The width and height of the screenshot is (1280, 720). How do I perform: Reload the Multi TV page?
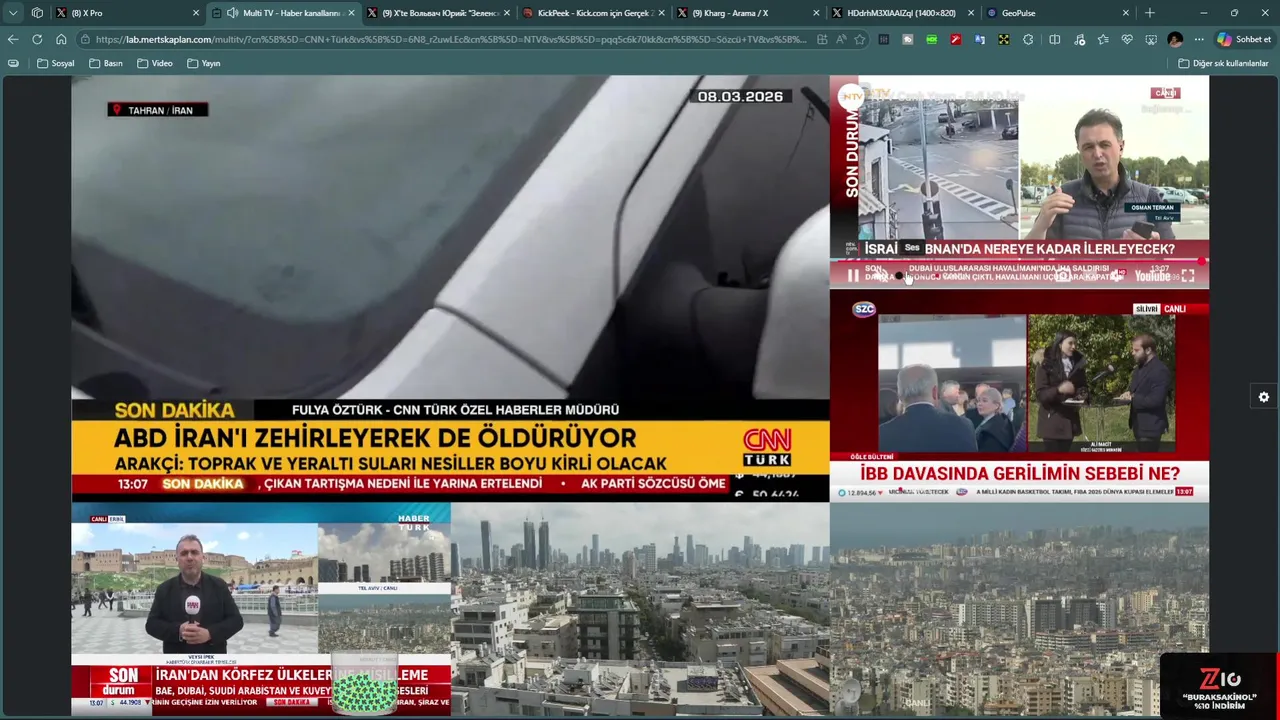37,39
